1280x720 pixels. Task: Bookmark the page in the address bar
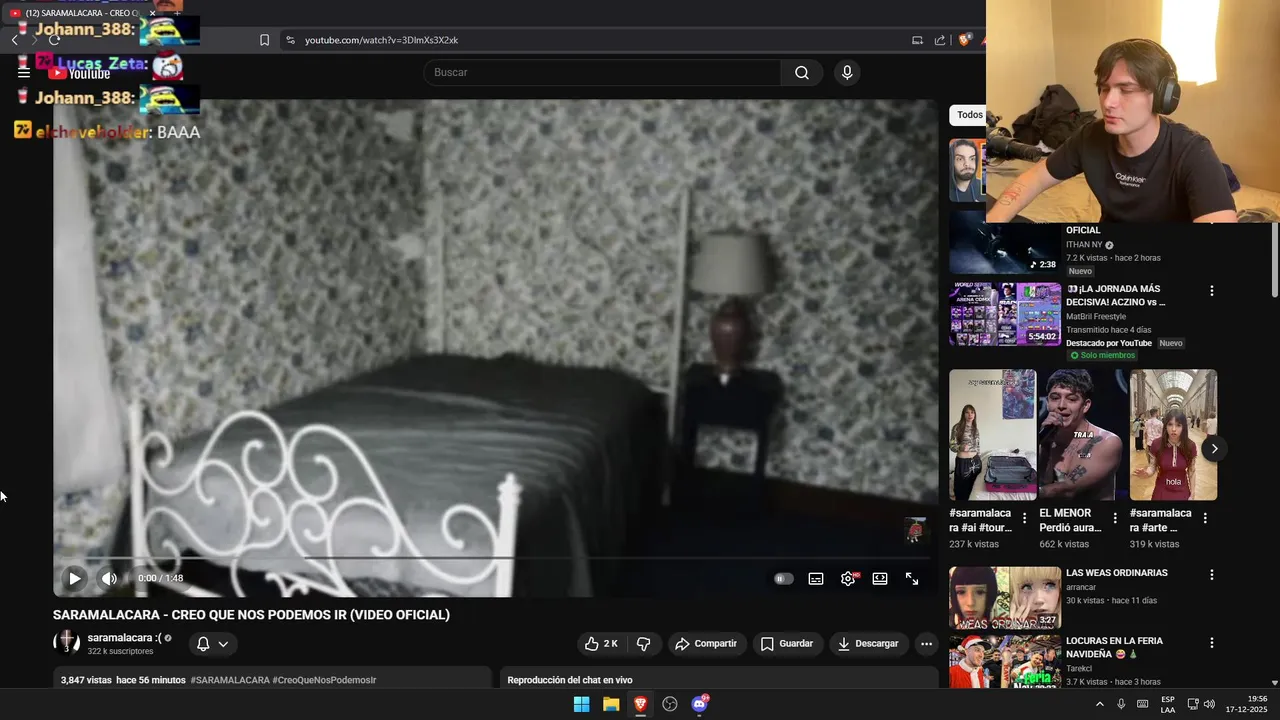[264, 40]
